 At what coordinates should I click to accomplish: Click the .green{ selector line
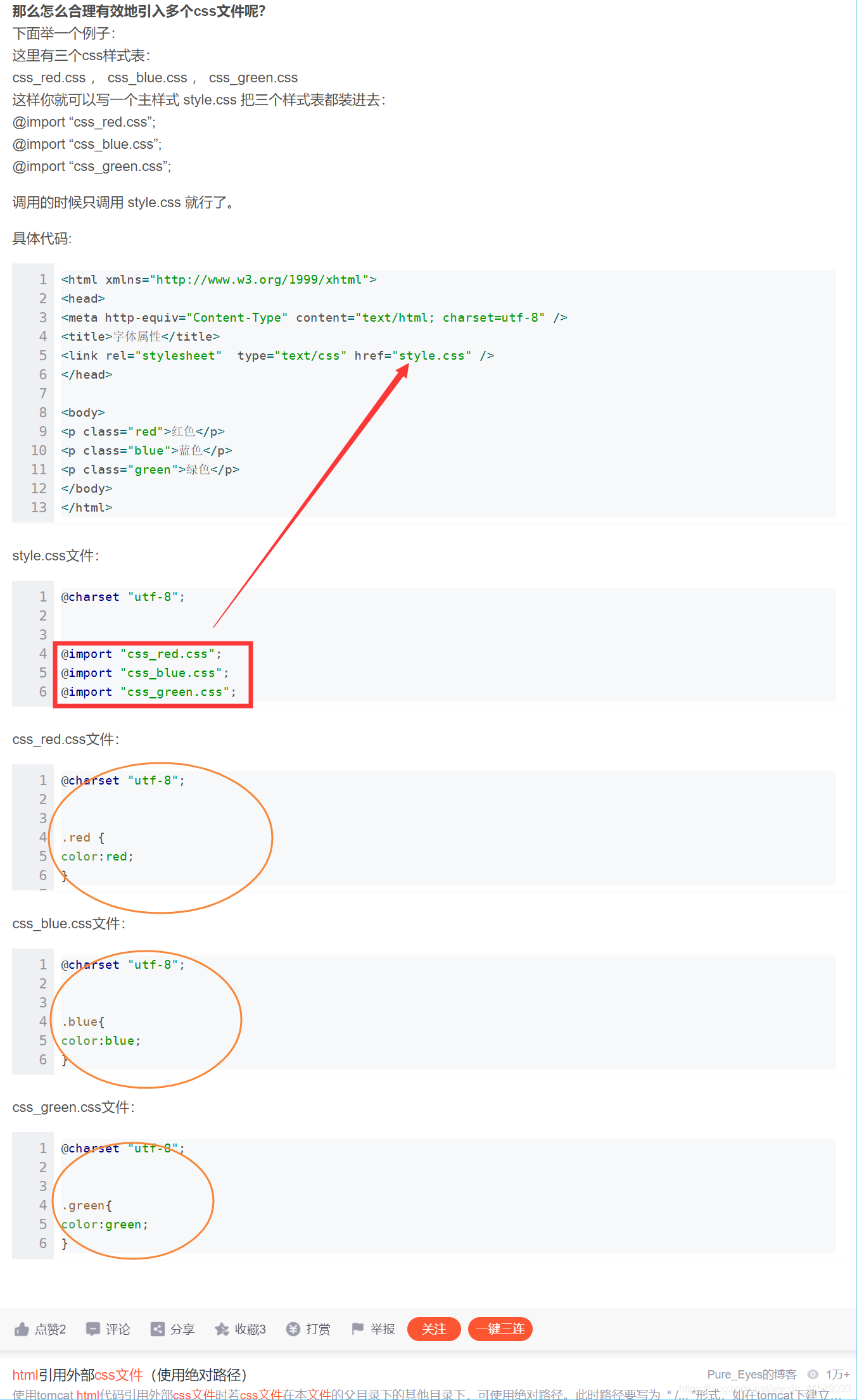point(87,1206)
